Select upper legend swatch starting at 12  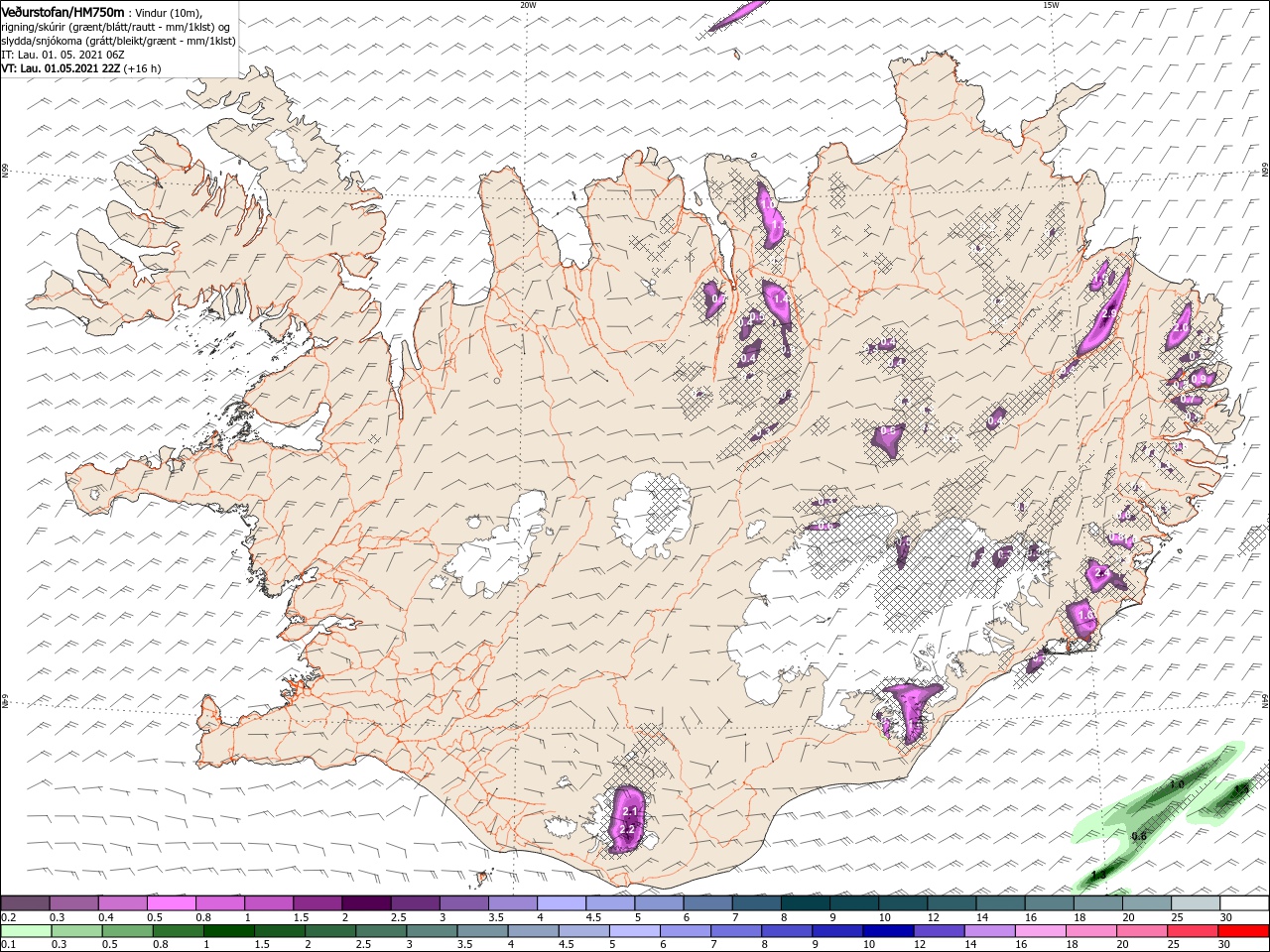(951, 903)
